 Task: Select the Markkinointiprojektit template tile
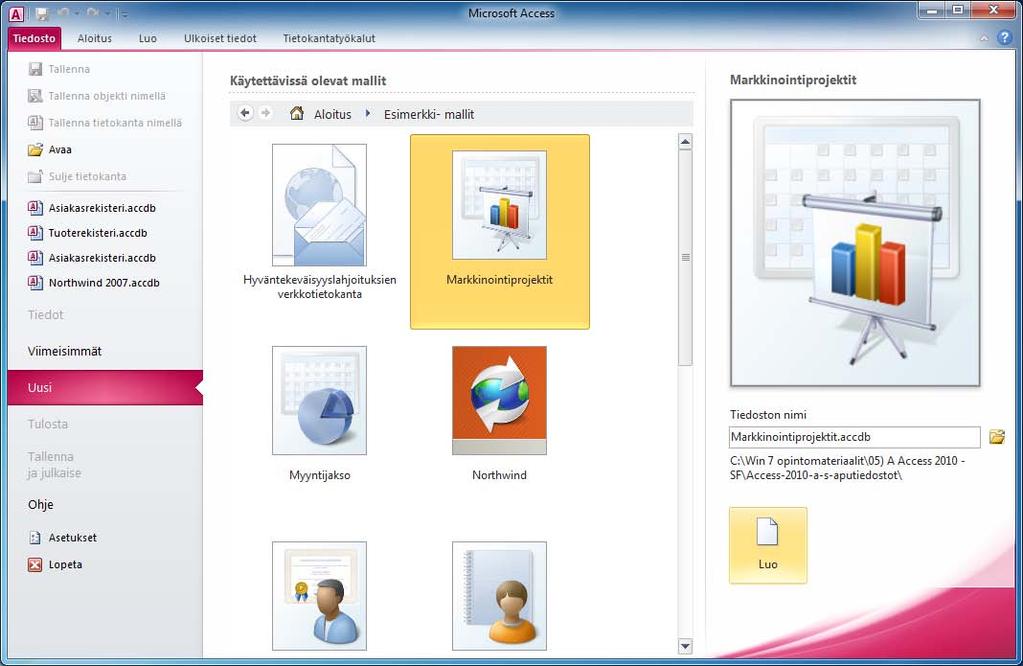(x=500, y=232)
